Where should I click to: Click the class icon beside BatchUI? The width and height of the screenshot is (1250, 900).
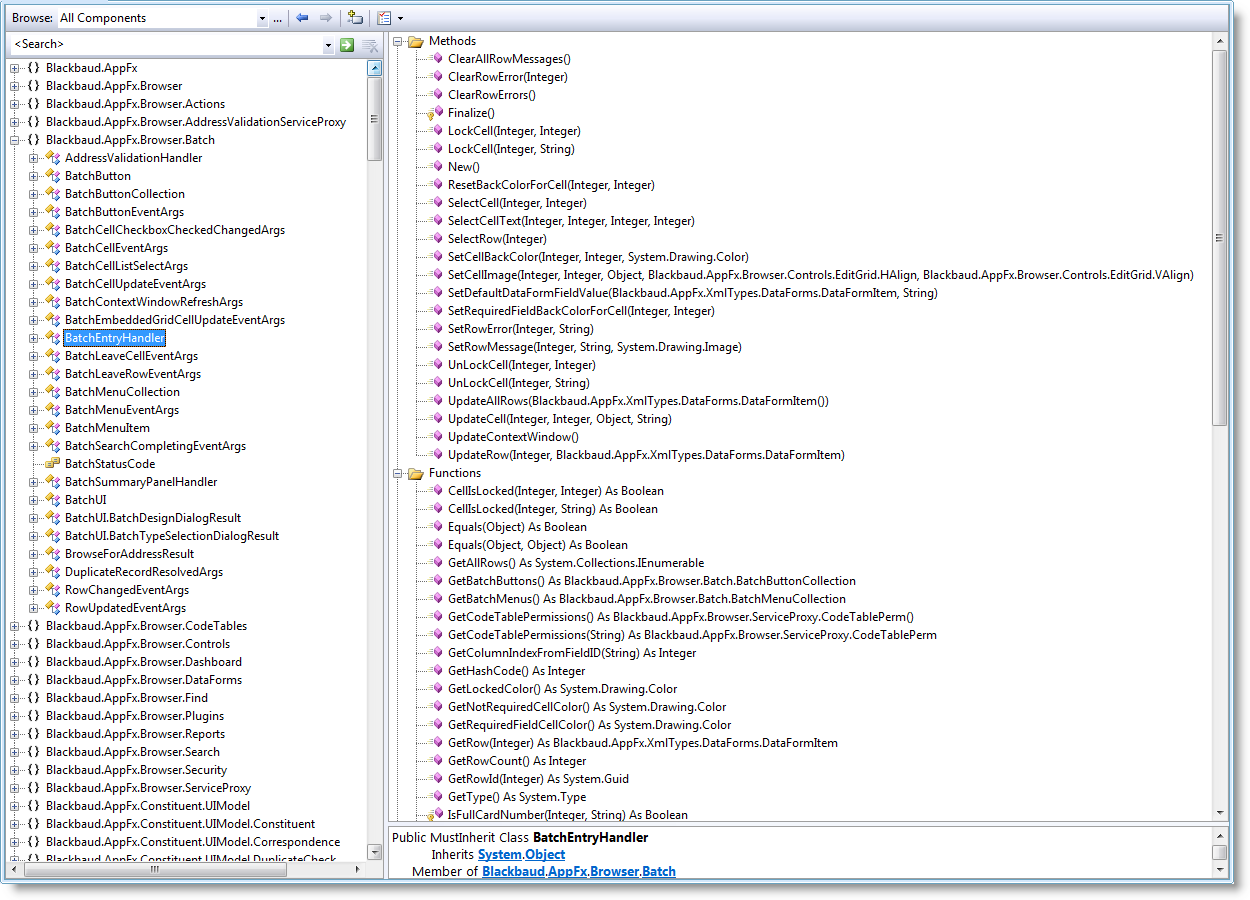pos(54,500)
